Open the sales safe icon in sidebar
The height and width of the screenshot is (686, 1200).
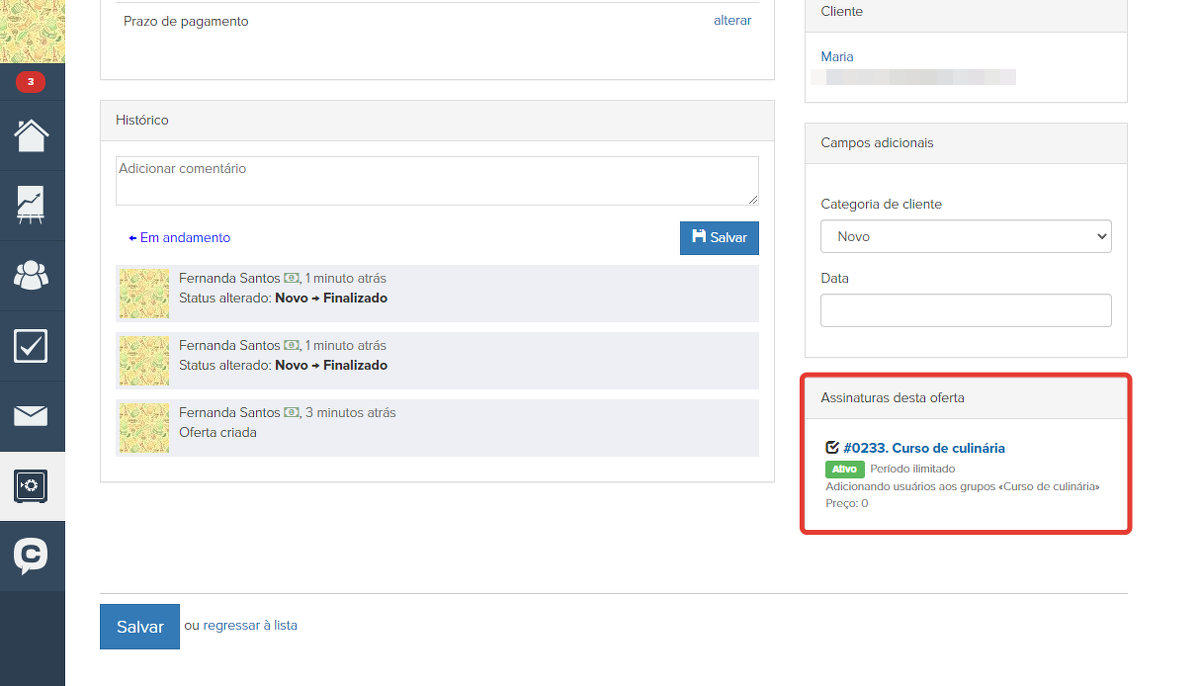pyautogui.click(x=31, y=486)
